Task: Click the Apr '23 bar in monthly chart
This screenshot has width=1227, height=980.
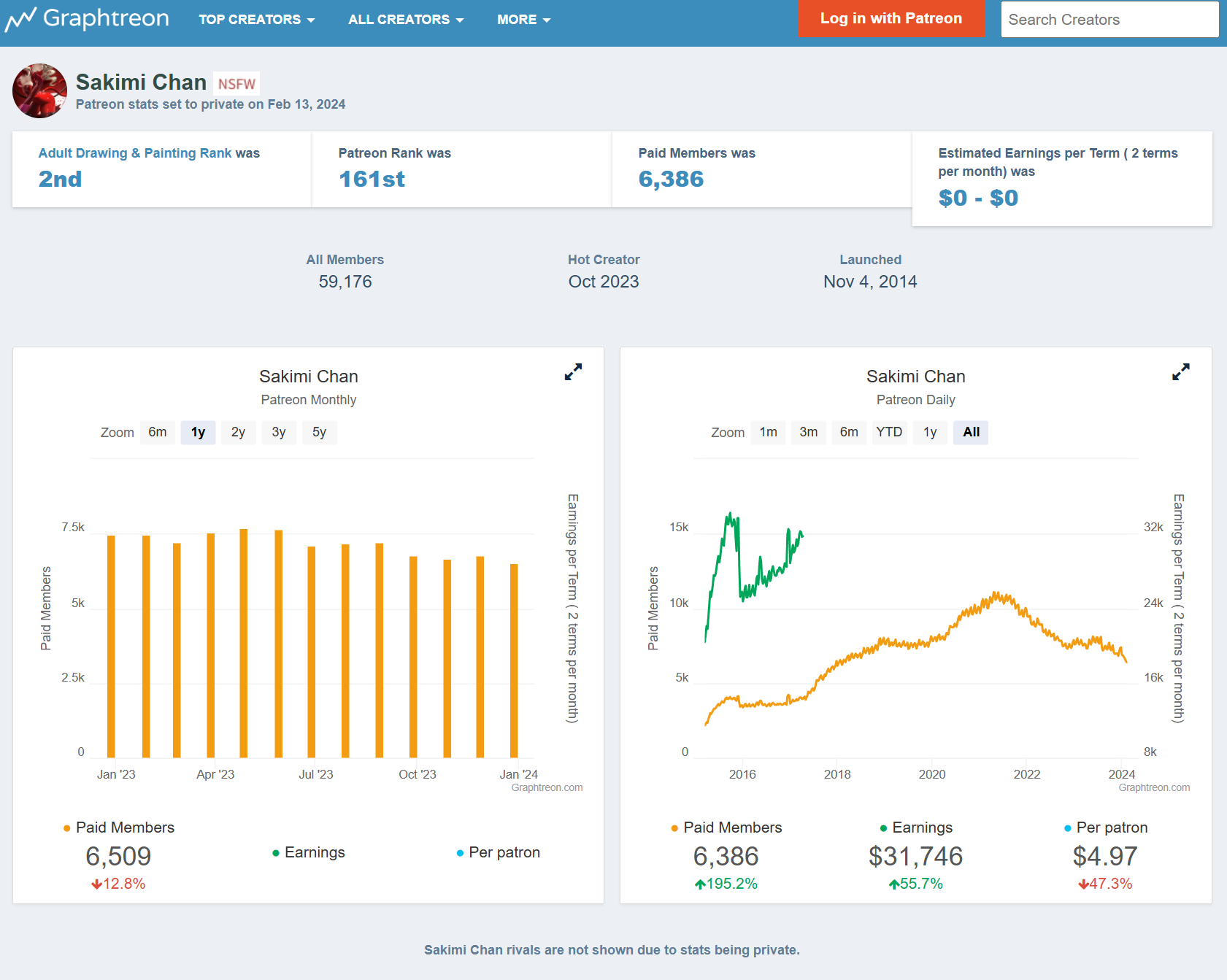Action: click(x=211, y=646)
